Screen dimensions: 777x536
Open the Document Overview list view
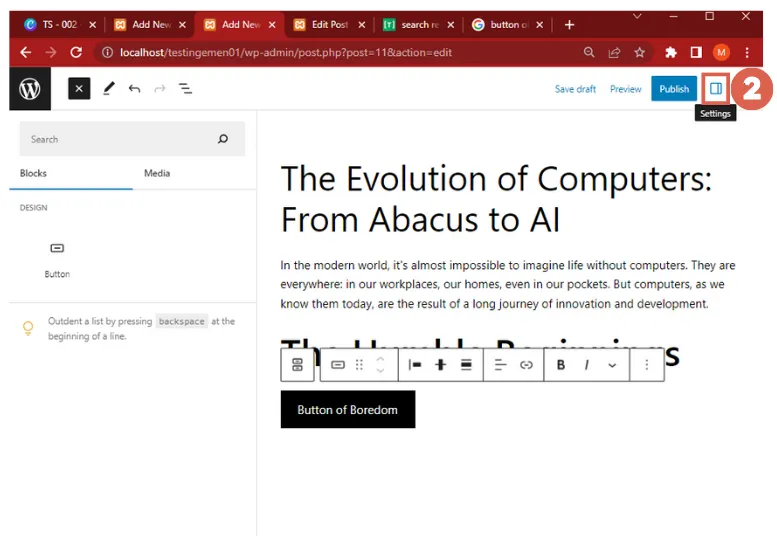tap(185, 89)
